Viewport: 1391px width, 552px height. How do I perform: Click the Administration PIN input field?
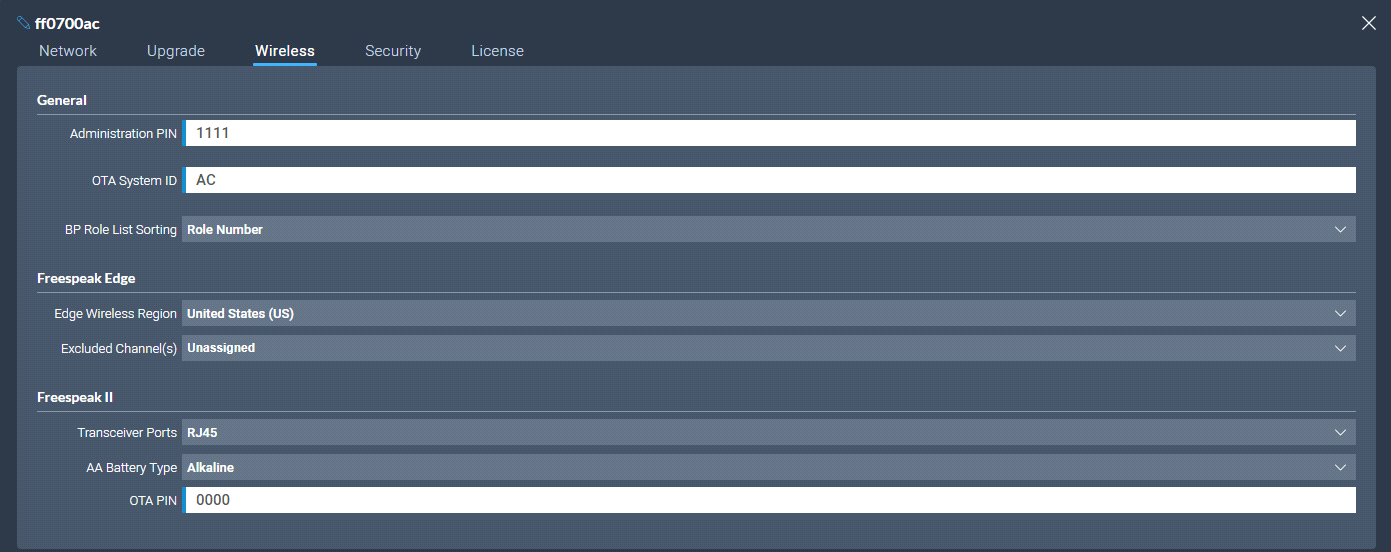[768, 133]
